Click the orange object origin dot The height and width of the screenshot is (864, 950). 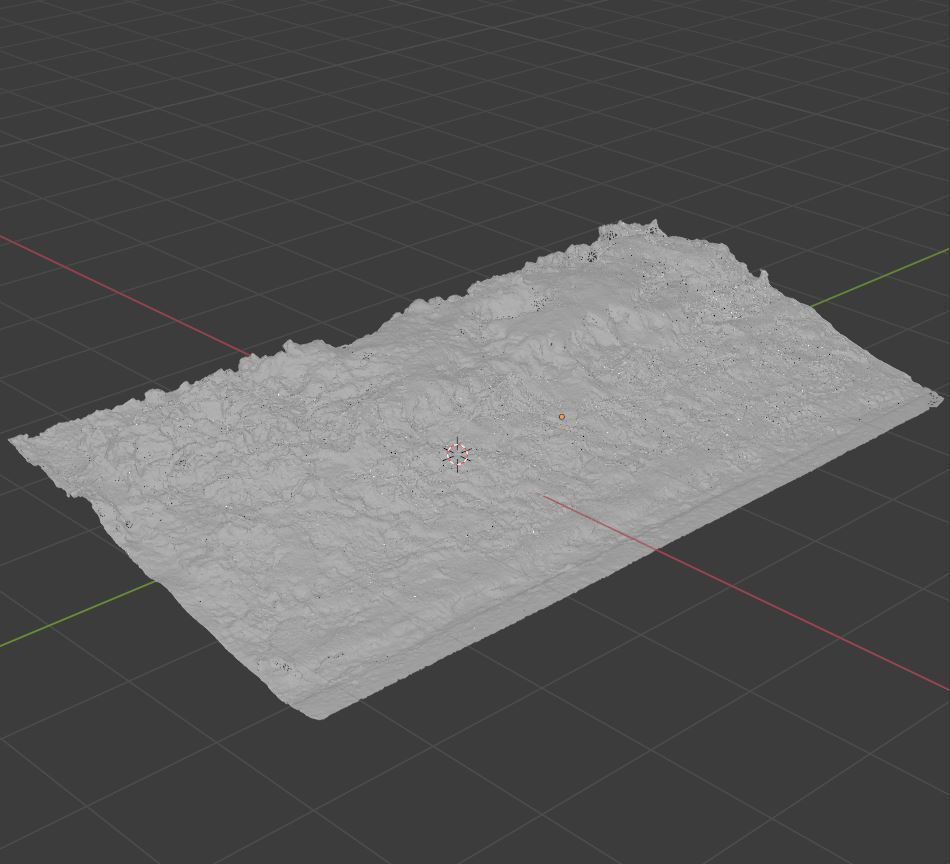pyautogui.click(x=562, y=417)
